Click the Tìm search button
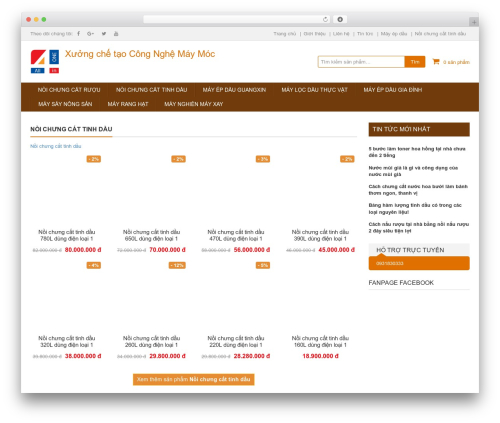Viewport: 500px width, 423px height. [415, 62]
